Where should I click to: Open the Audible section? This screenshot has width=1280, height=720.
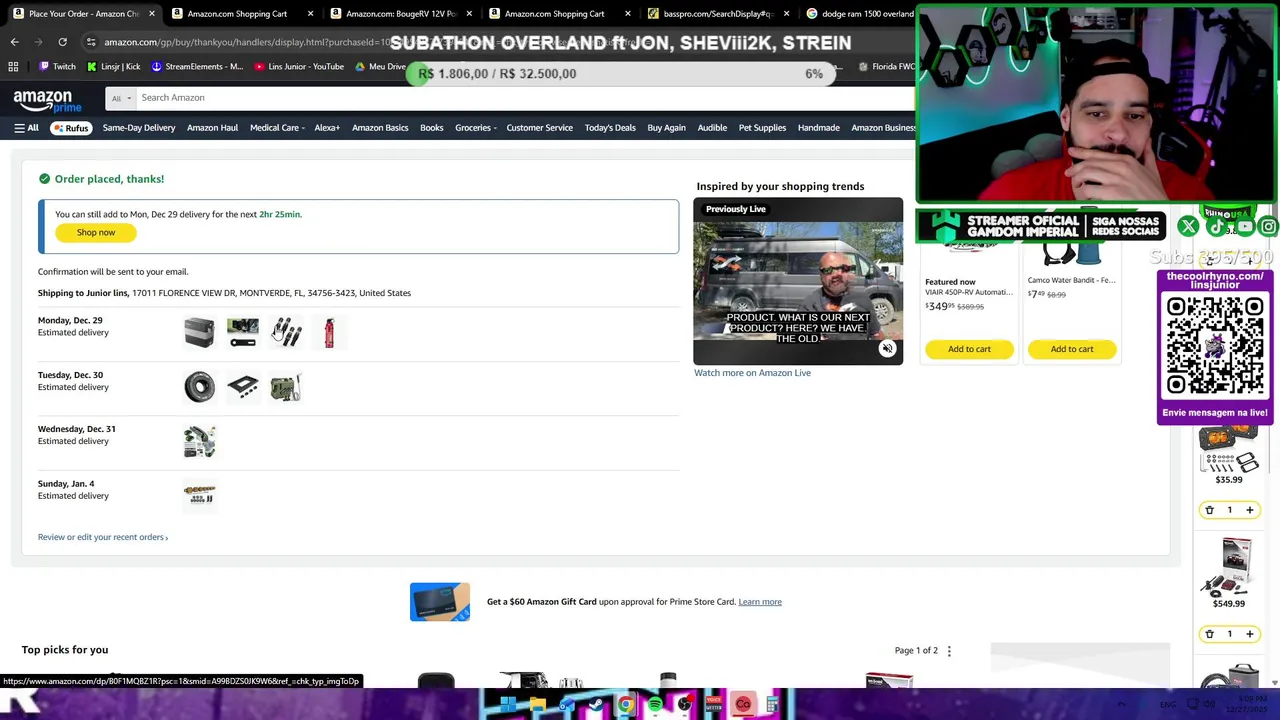712,128
